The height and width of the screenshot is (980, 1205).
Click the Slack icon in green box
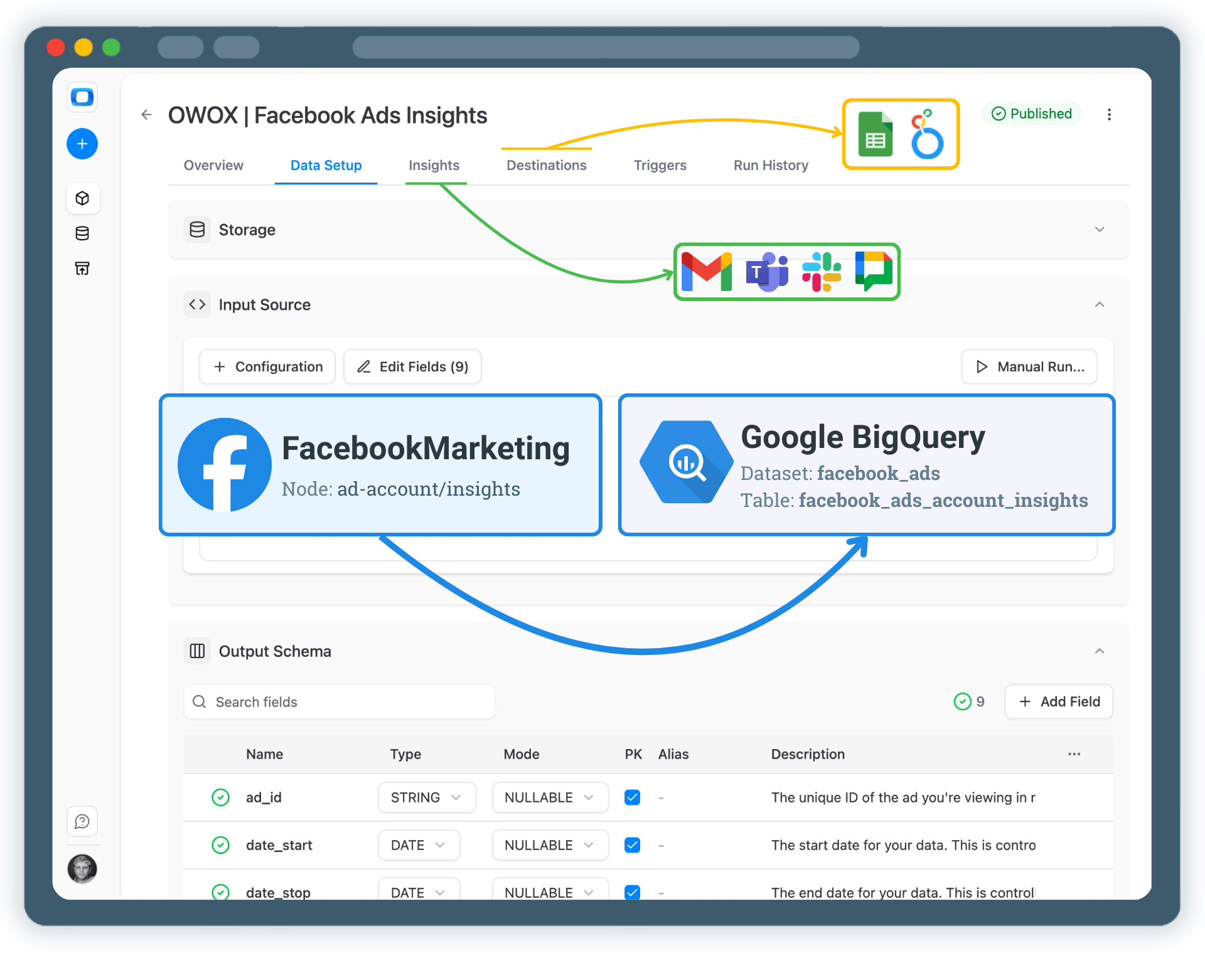click(x=822, y=272)
